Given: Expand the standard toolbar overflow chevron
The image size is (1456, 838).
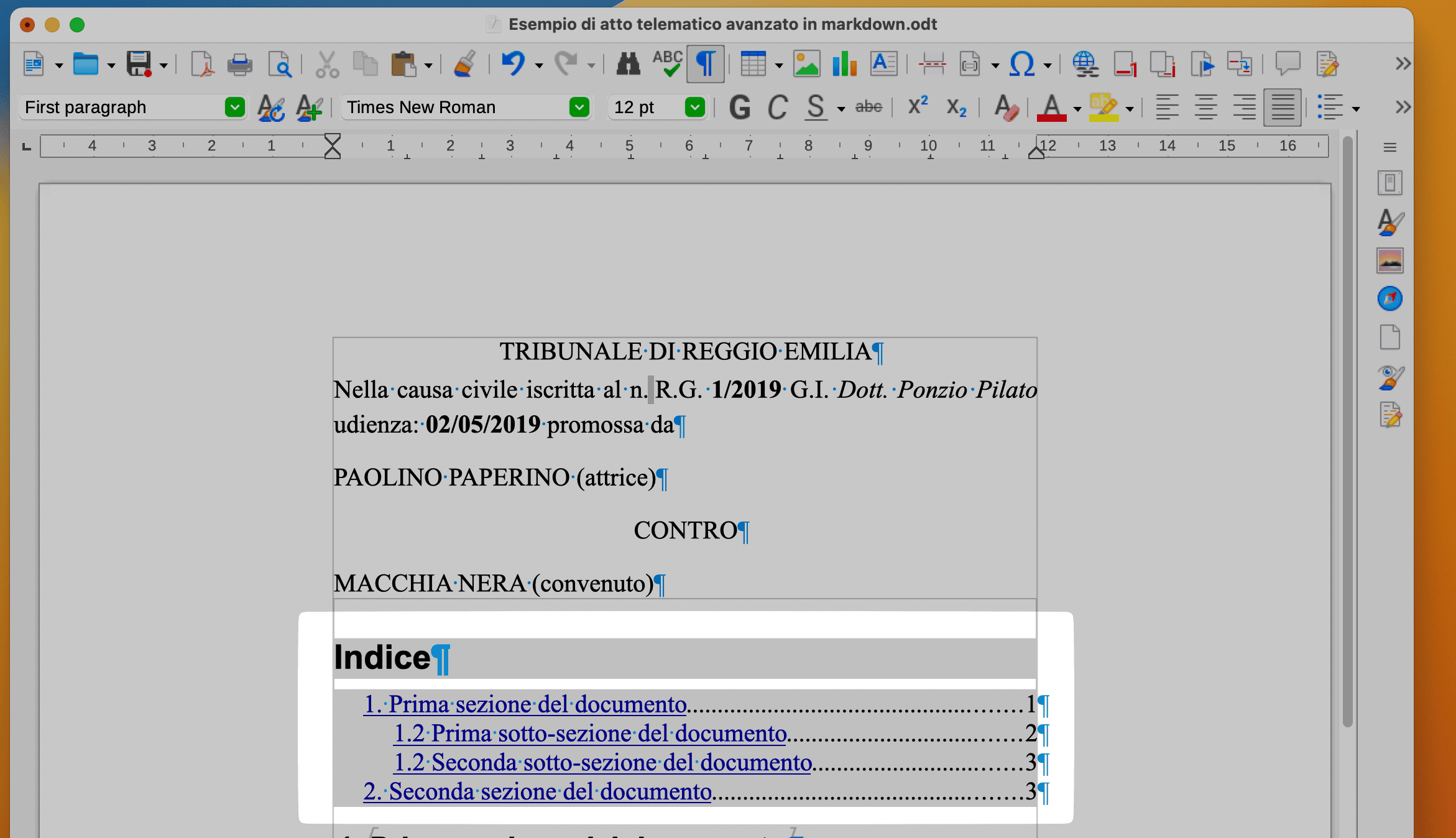Looking at the screenshot, I should [x=1403, y=64].
